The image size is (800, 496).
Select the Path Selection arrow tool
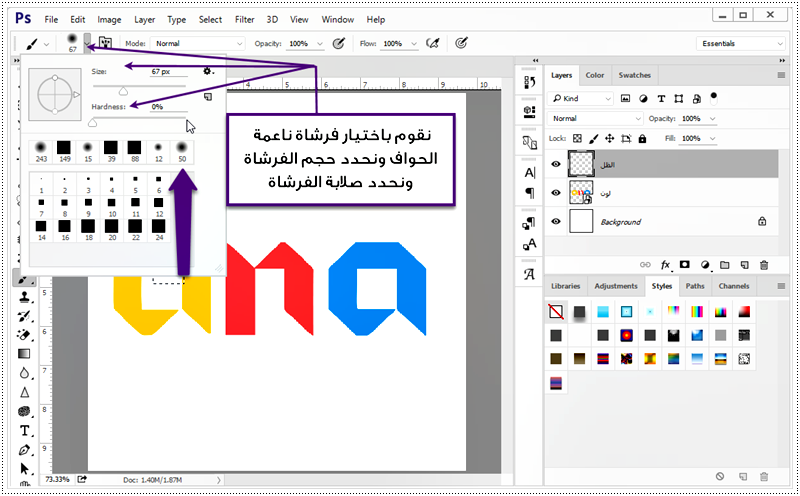click(x=24, y=468)
